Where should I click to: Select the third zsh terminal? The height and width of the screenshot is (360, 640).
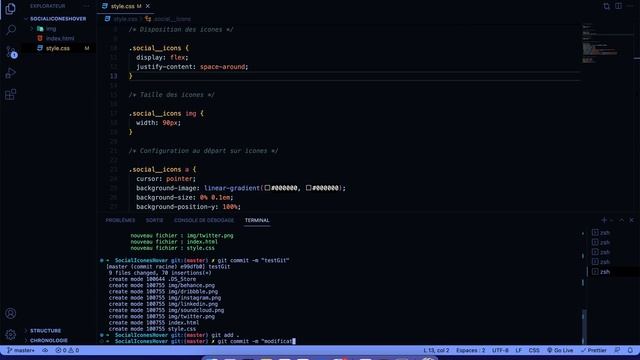click(x=601, y=252)
